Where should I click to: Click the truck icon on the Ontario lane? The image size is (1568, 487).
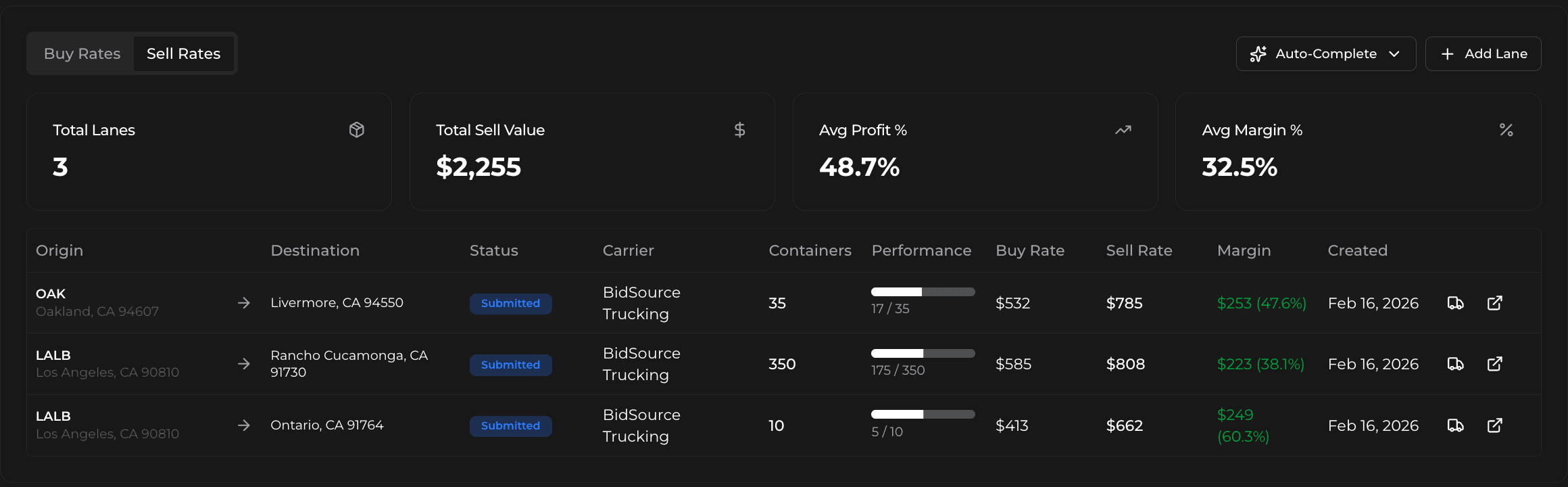click(1456, 425)
